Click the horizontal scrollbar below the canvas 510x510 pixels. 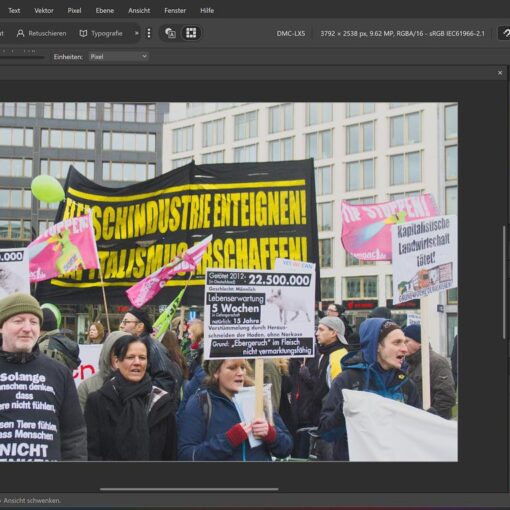(x=189, y=489)
